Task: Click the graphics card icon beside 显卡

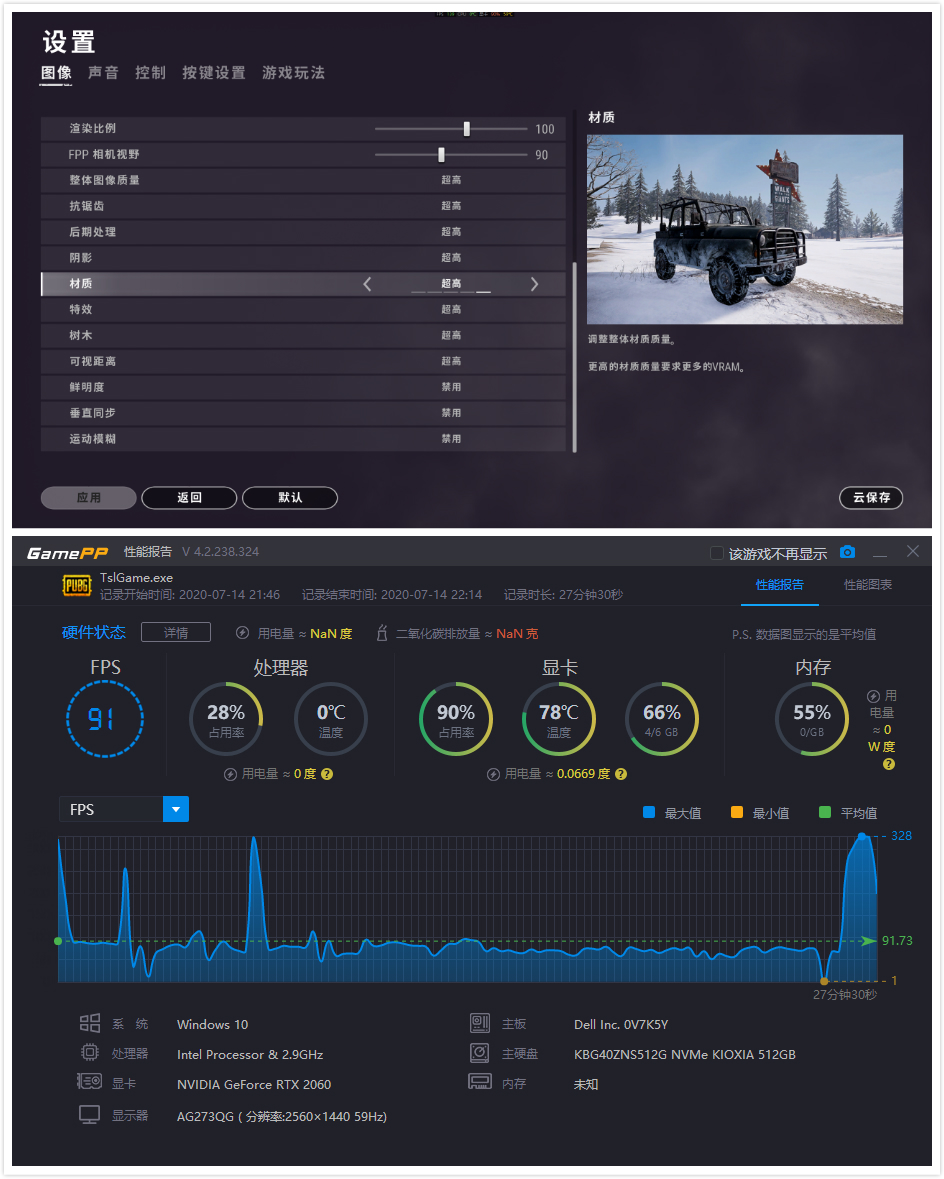Action: [90, 1082]
